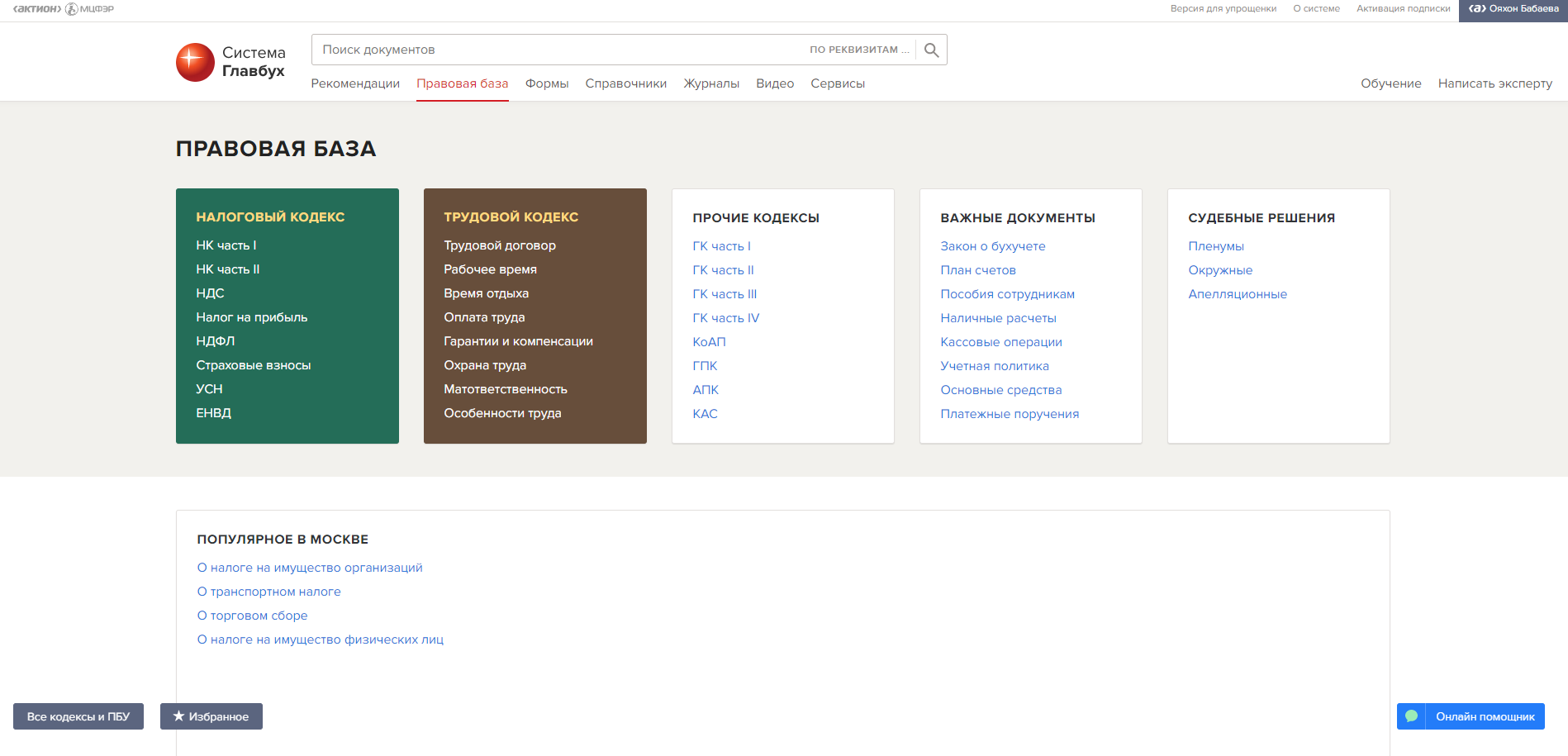Viewport: 1568px width, 756px height.
Task: Open the Справочники menu tab
Action: [x=625, y=83]
